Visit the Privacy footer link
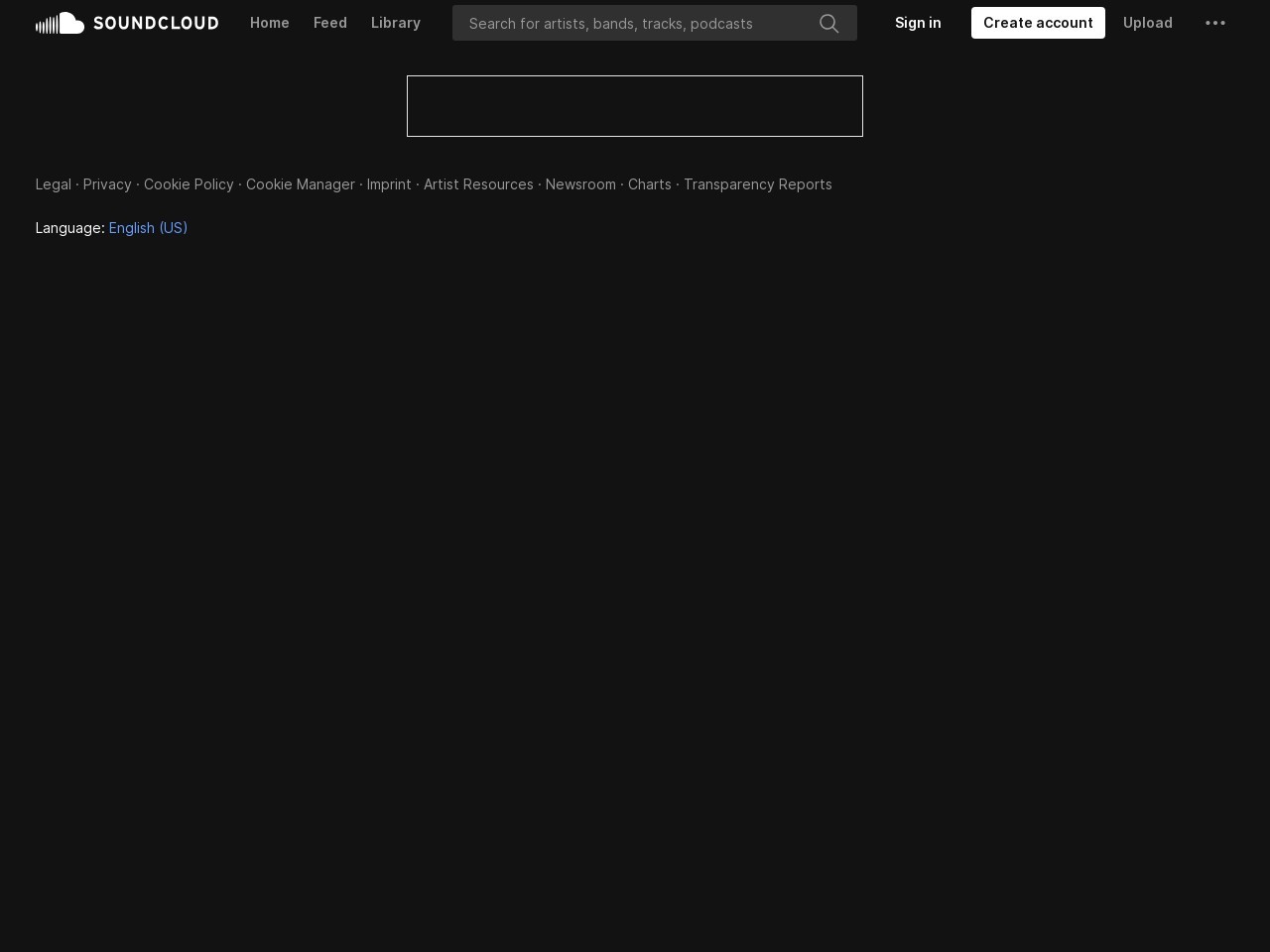 pos(107,184)
